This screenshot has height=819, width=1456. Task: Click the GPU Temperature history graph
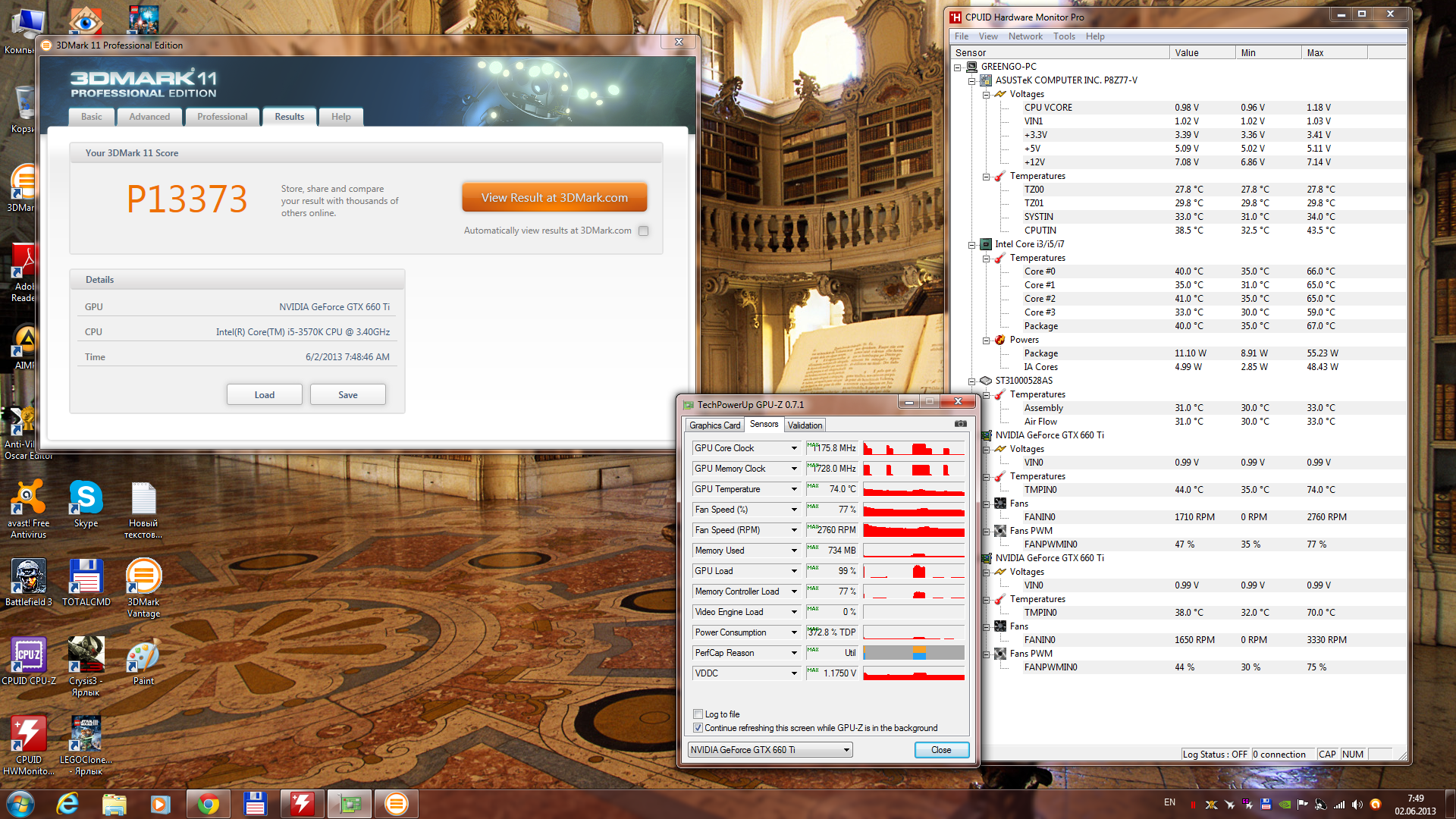click(x=914, y=489)
